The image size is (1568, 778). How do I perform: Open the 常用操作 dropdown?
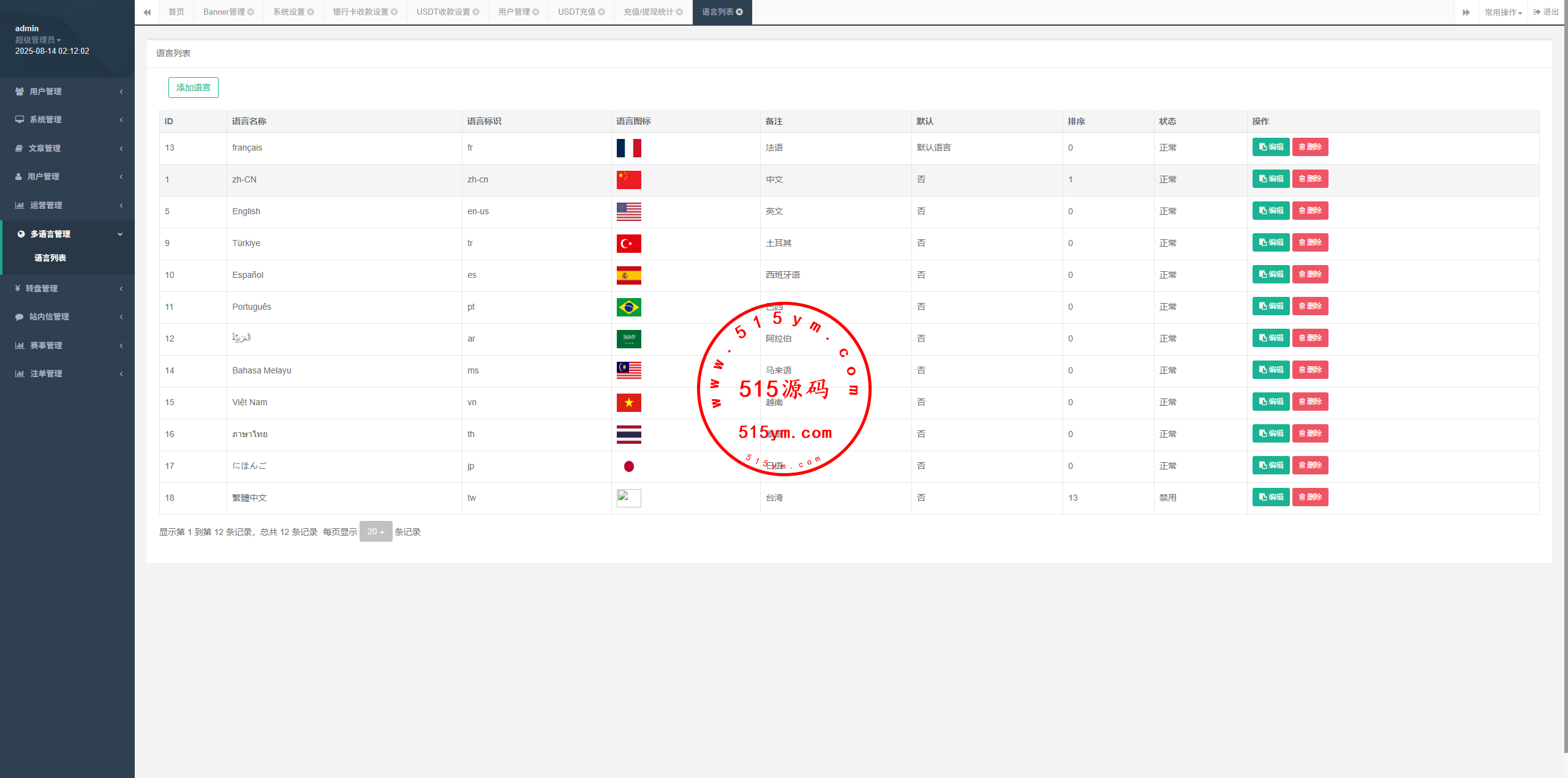tap(1503, 12)
